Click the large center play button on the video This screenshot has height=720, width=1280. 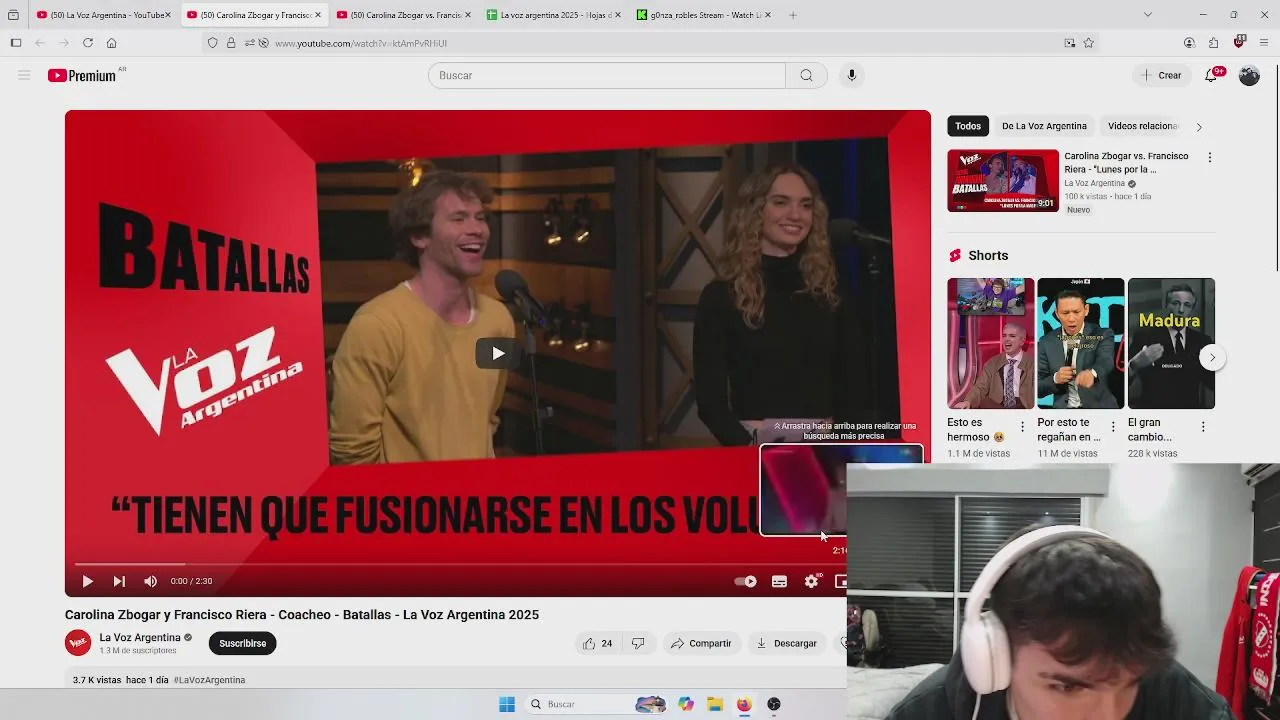[498, 353]
